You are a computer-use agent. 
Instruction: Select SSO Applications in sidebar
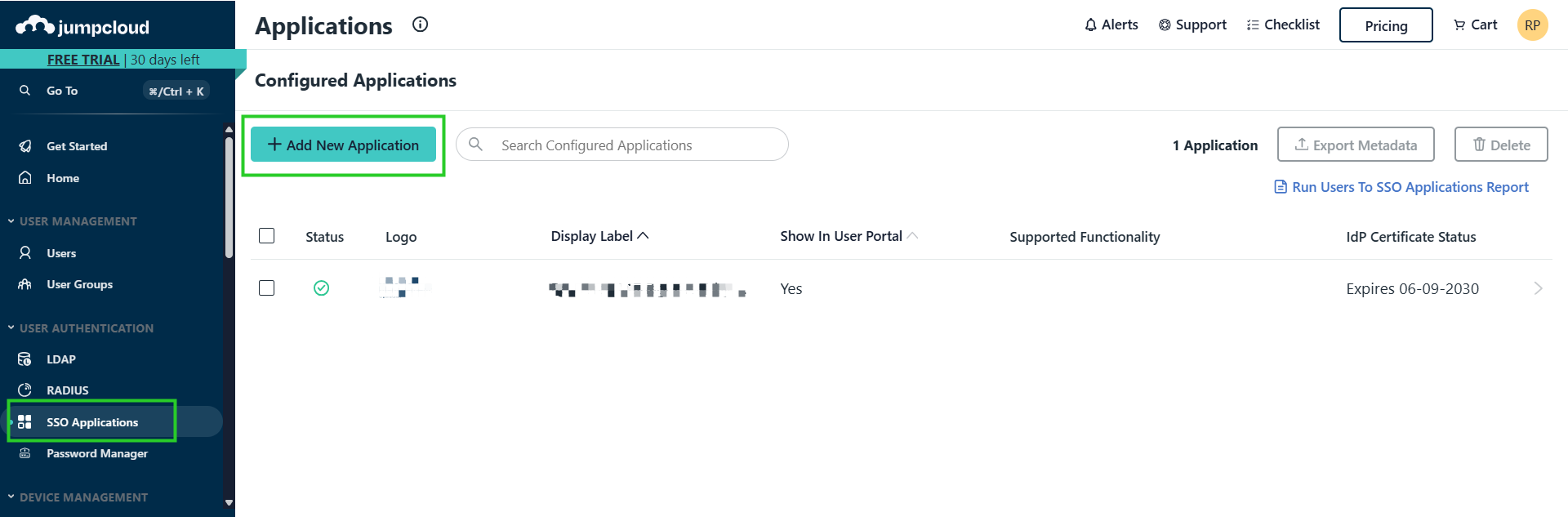(92, 422)
